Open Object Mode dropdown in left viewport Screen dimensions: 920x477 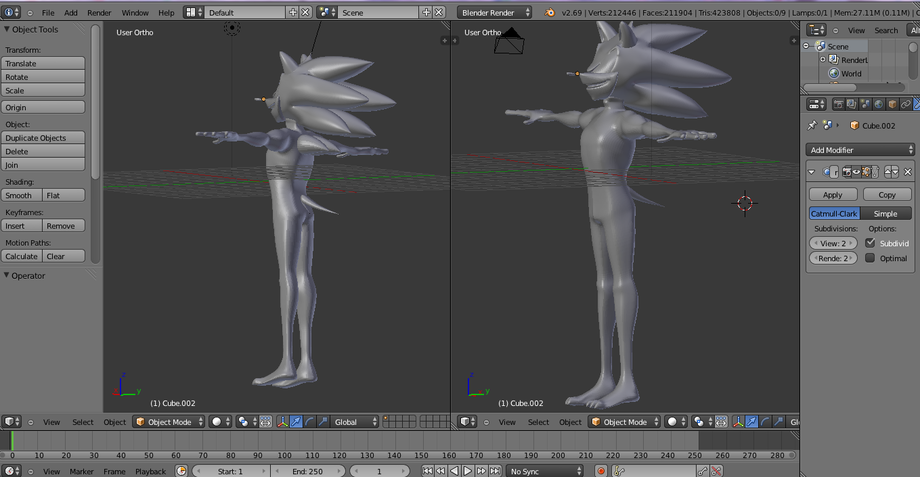167,422
